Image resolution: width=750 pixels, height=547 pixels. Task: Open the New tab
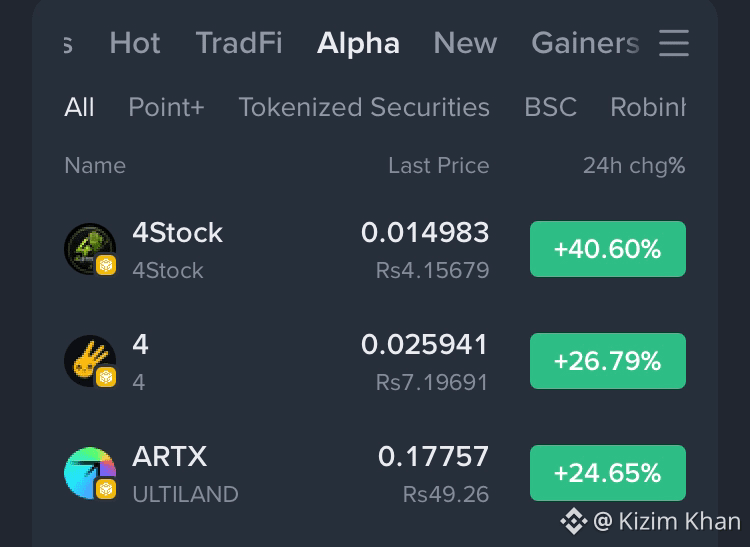465,43
